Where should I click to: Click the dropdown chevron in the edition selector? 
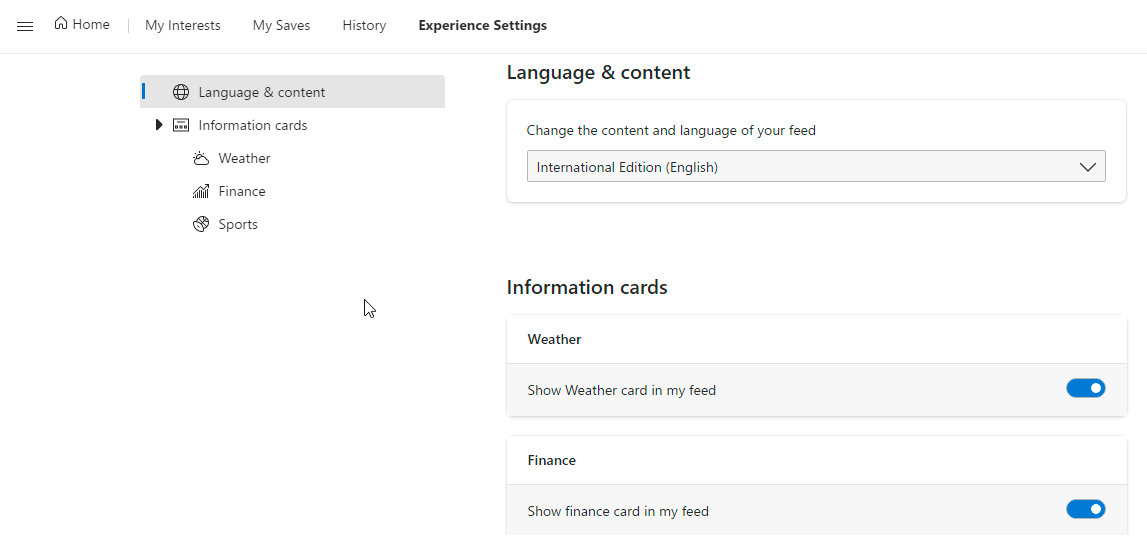tap(1088, 167)
